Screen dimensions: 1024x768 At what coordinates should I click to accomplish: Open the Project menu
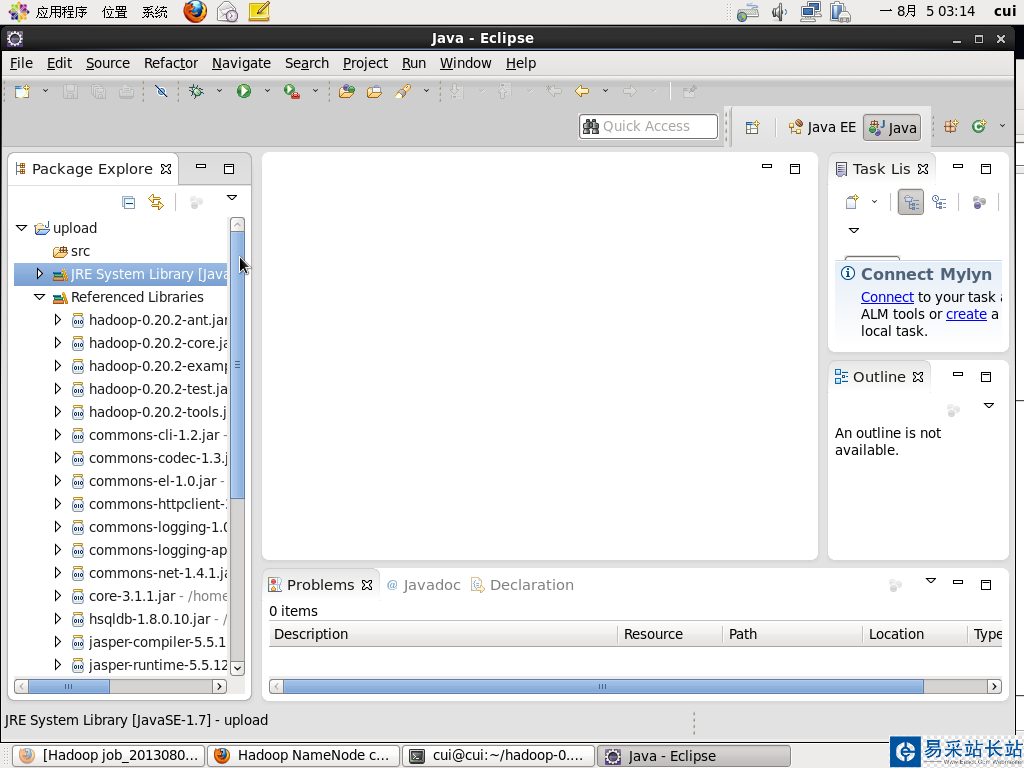point(365,63)
